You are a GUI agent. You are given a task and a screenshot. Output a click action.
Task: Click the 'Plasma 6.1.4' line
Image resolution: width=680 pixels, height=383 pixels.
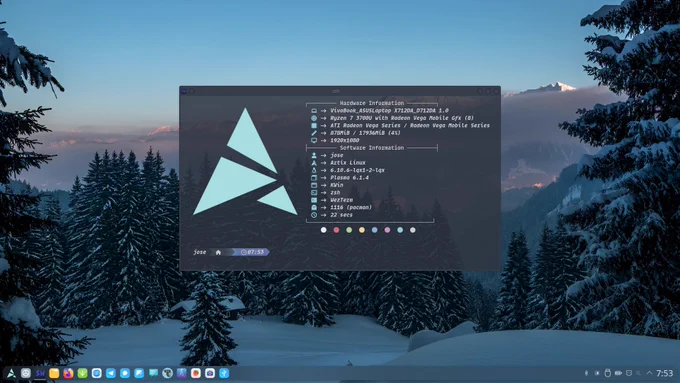pyautogui.click(x=350, y=177)
